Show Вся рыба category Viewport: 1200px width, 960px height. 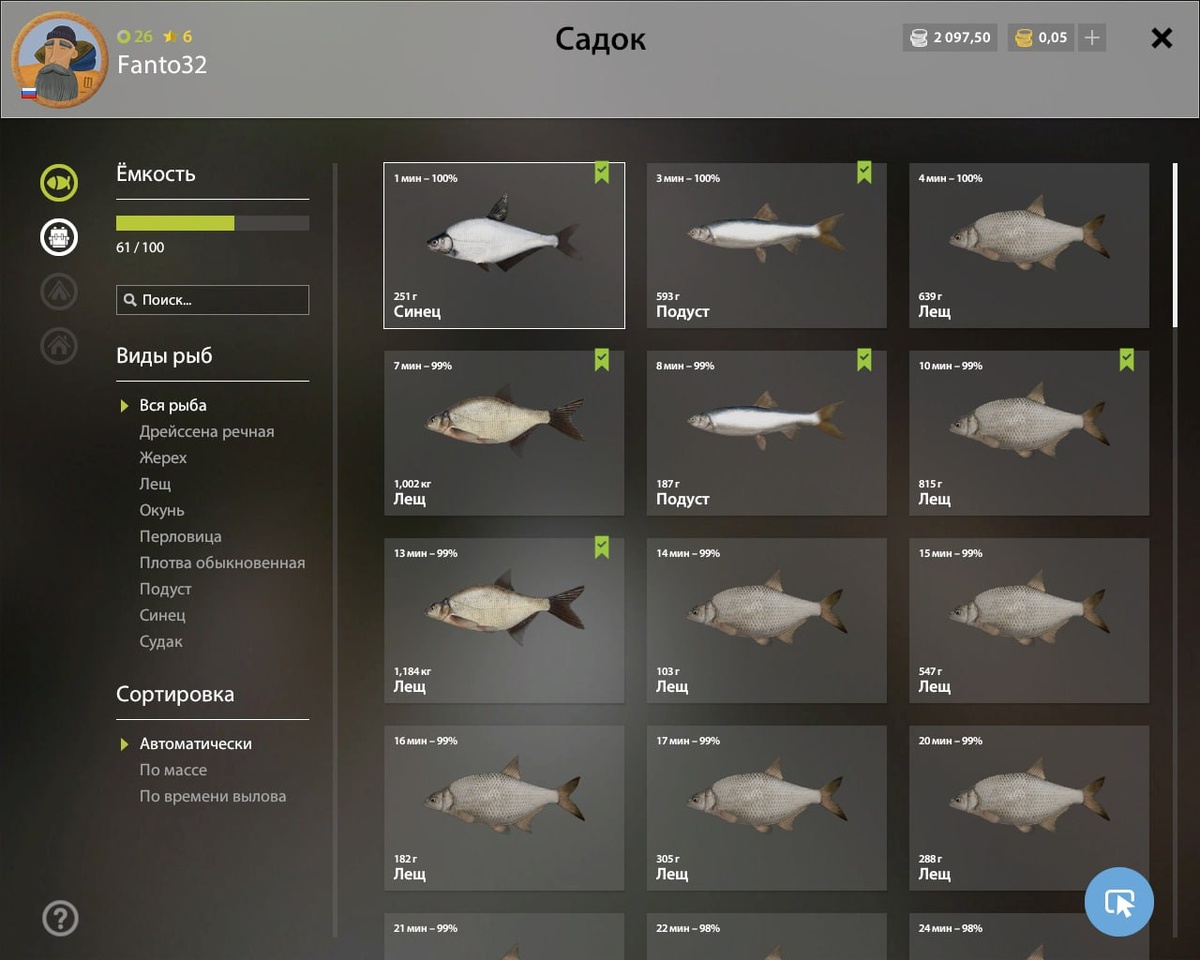[x=173, y=405]
